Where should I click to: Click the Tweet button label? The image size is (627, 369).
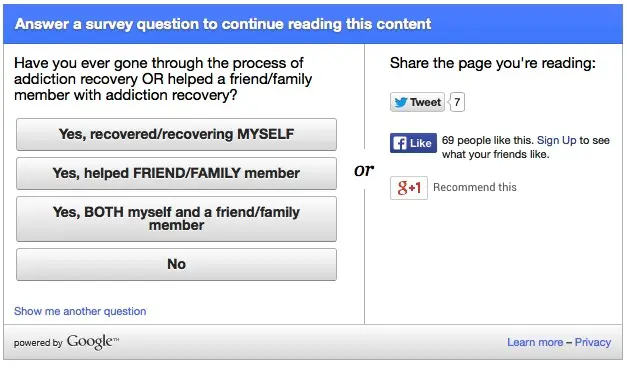point(425,102)
